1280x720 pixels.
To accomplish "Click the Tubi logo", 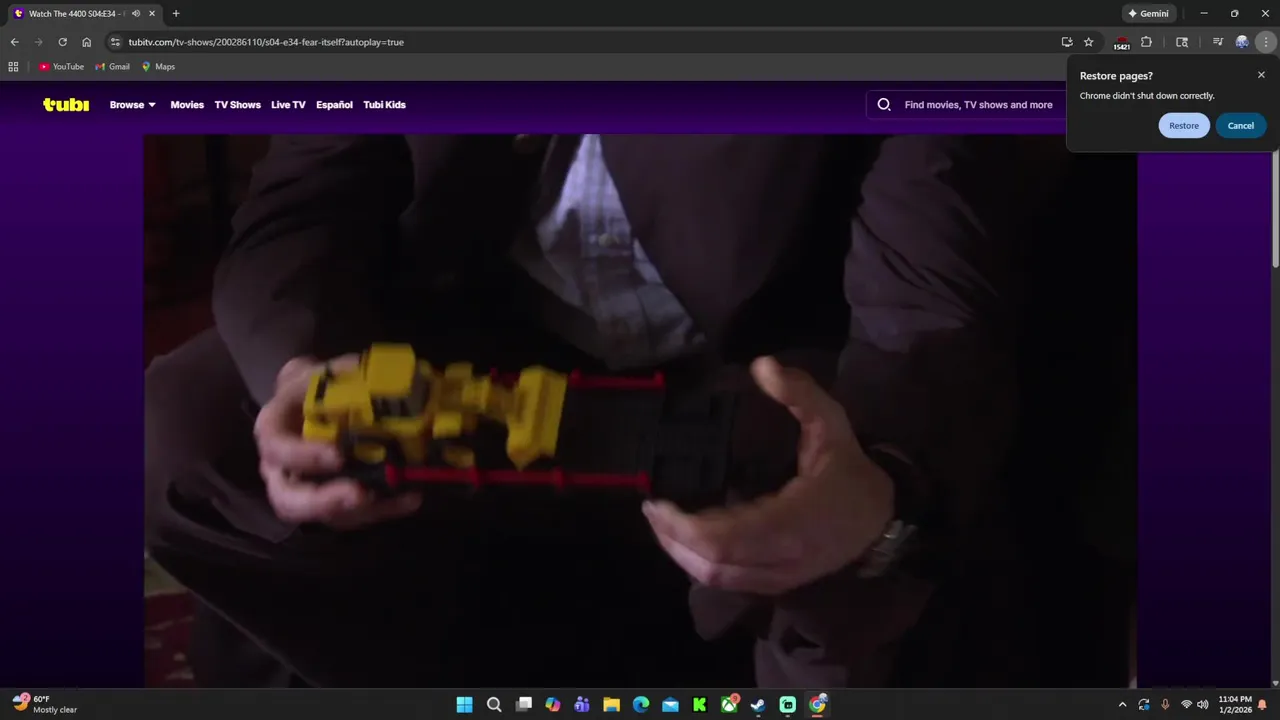I will [66, 104].
